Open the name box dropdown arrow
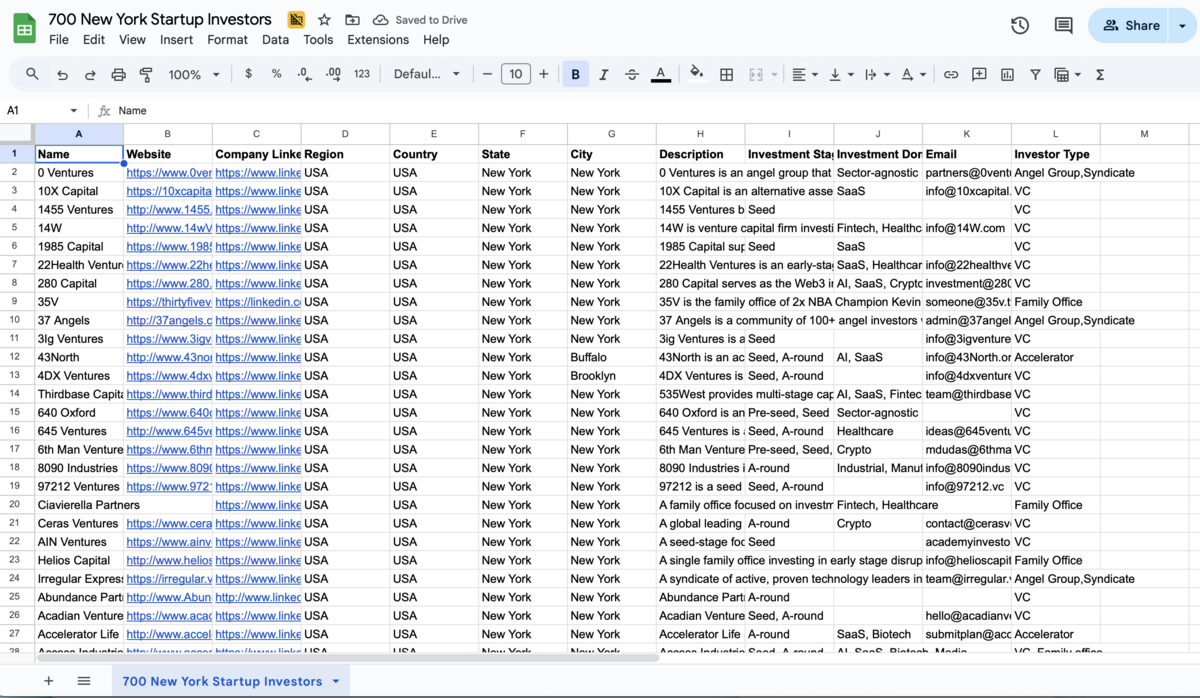The height and width of the screenshot is (698, 1200). pos(73,111)
